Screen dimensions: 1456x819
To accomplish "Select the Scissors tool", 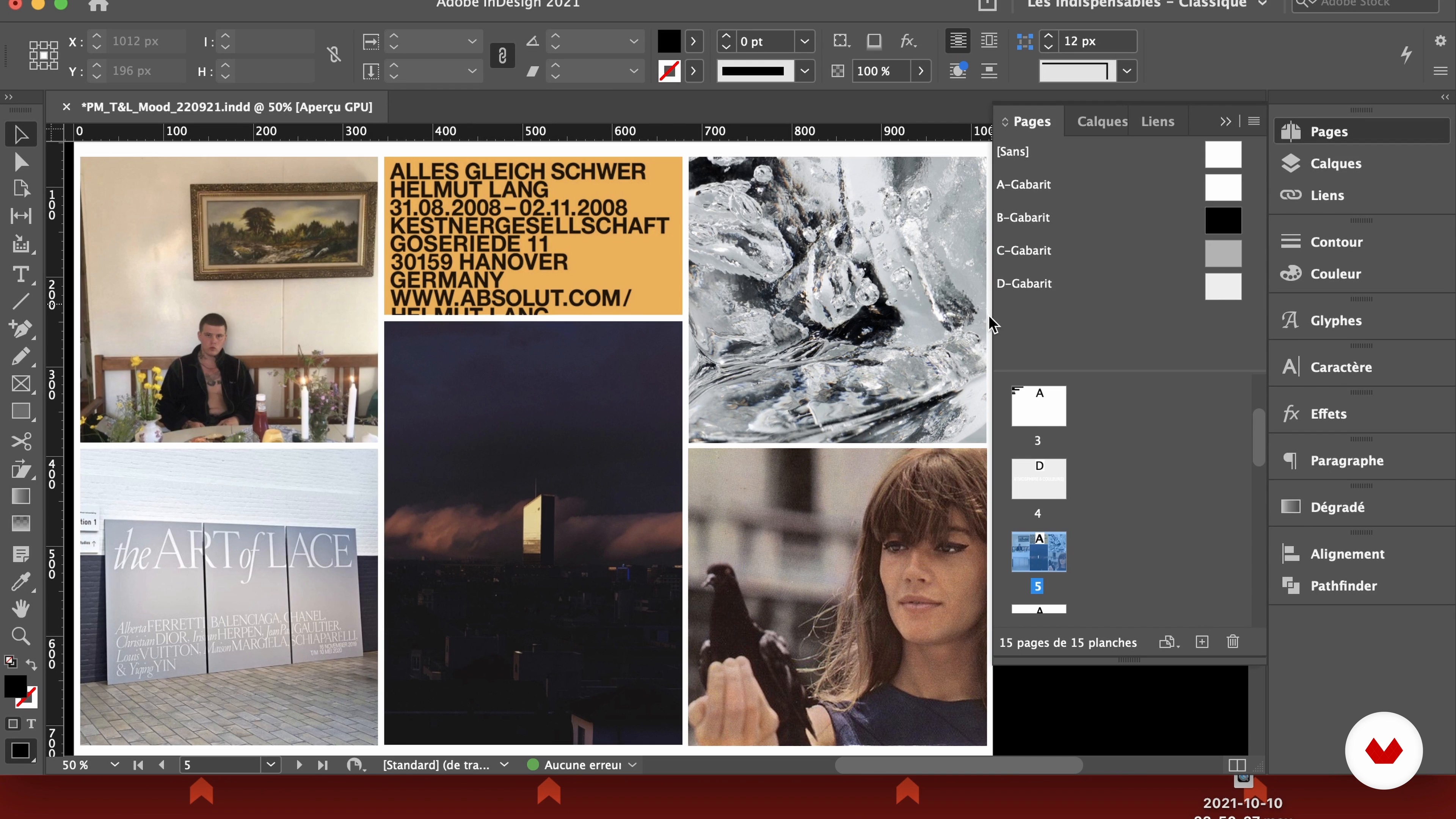I will pos(21,441).
